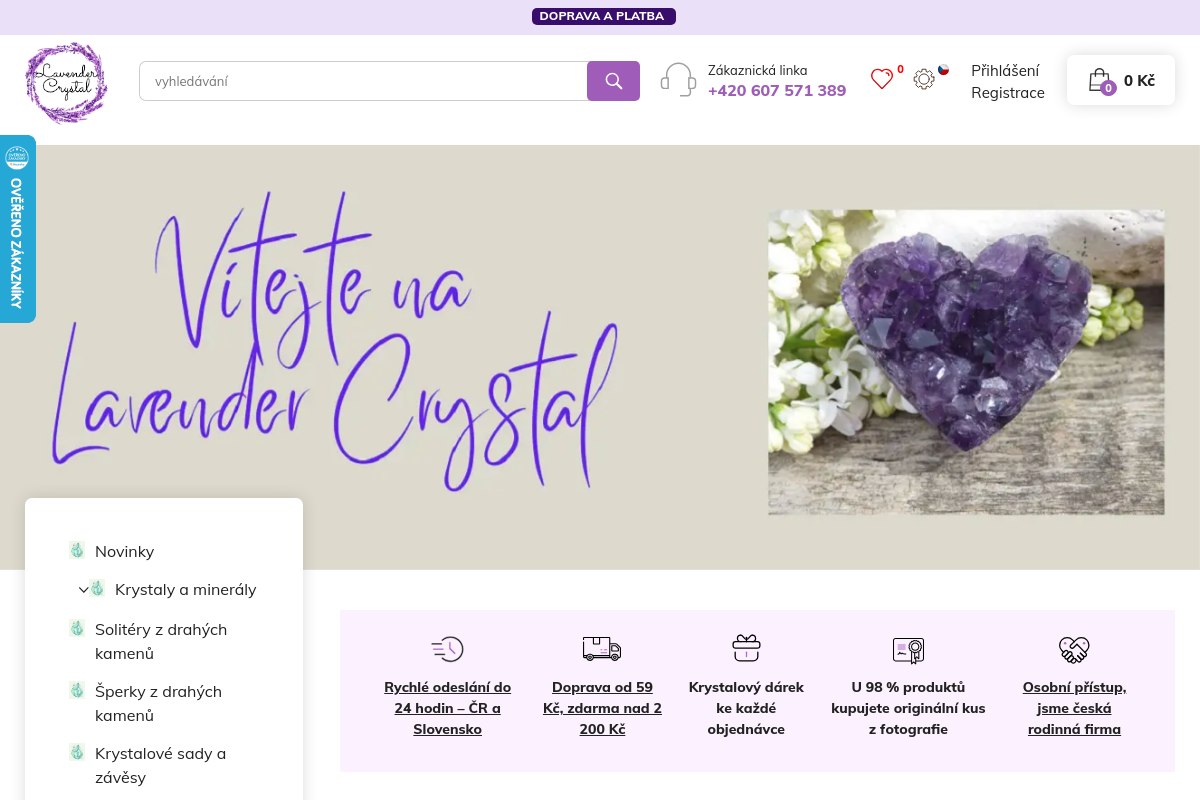Click the U 98 % produktů text
Image resolution: width=1200 pixels, height=800 pixels.
[908, 708]
